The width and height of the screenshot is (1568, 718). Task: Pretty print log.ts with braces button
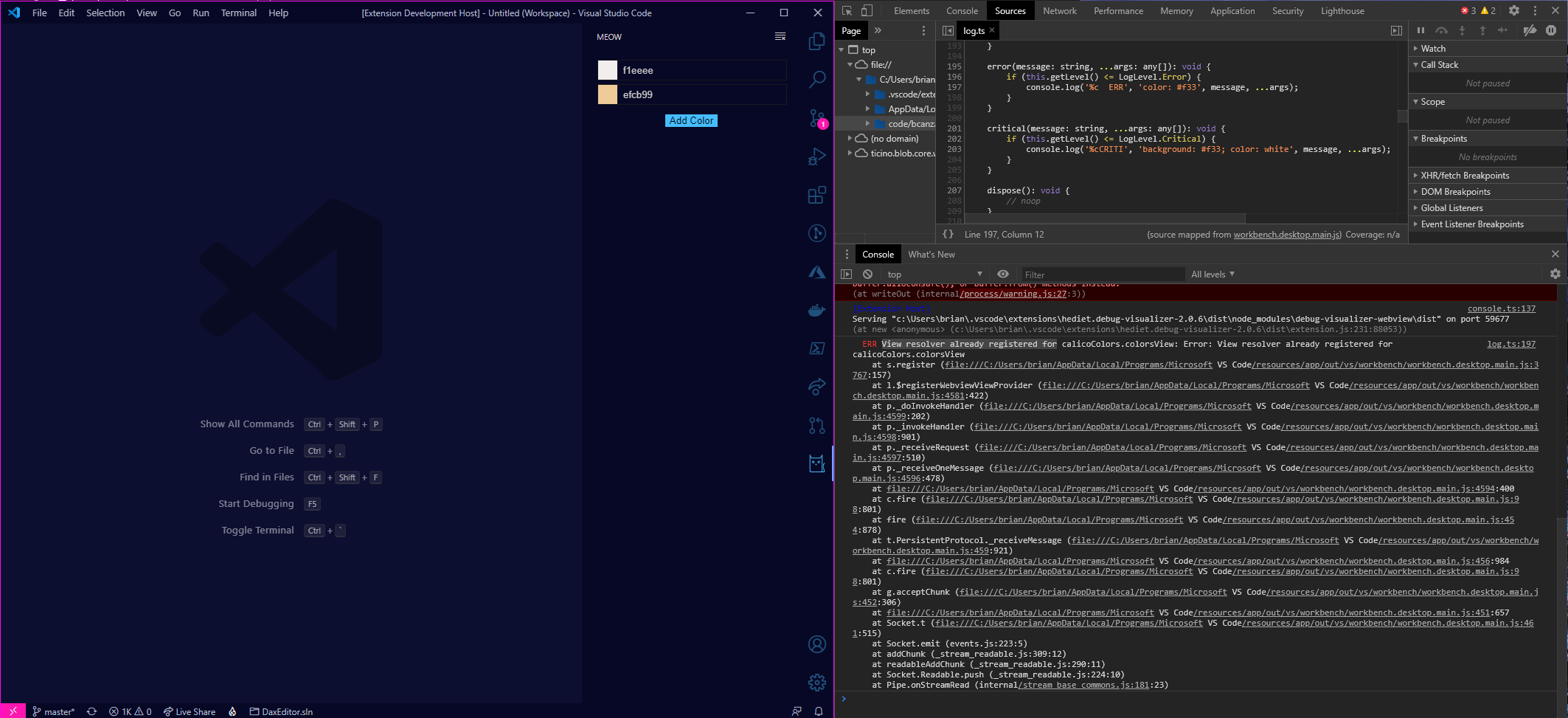pyautogui.click(x=948, y=234)
